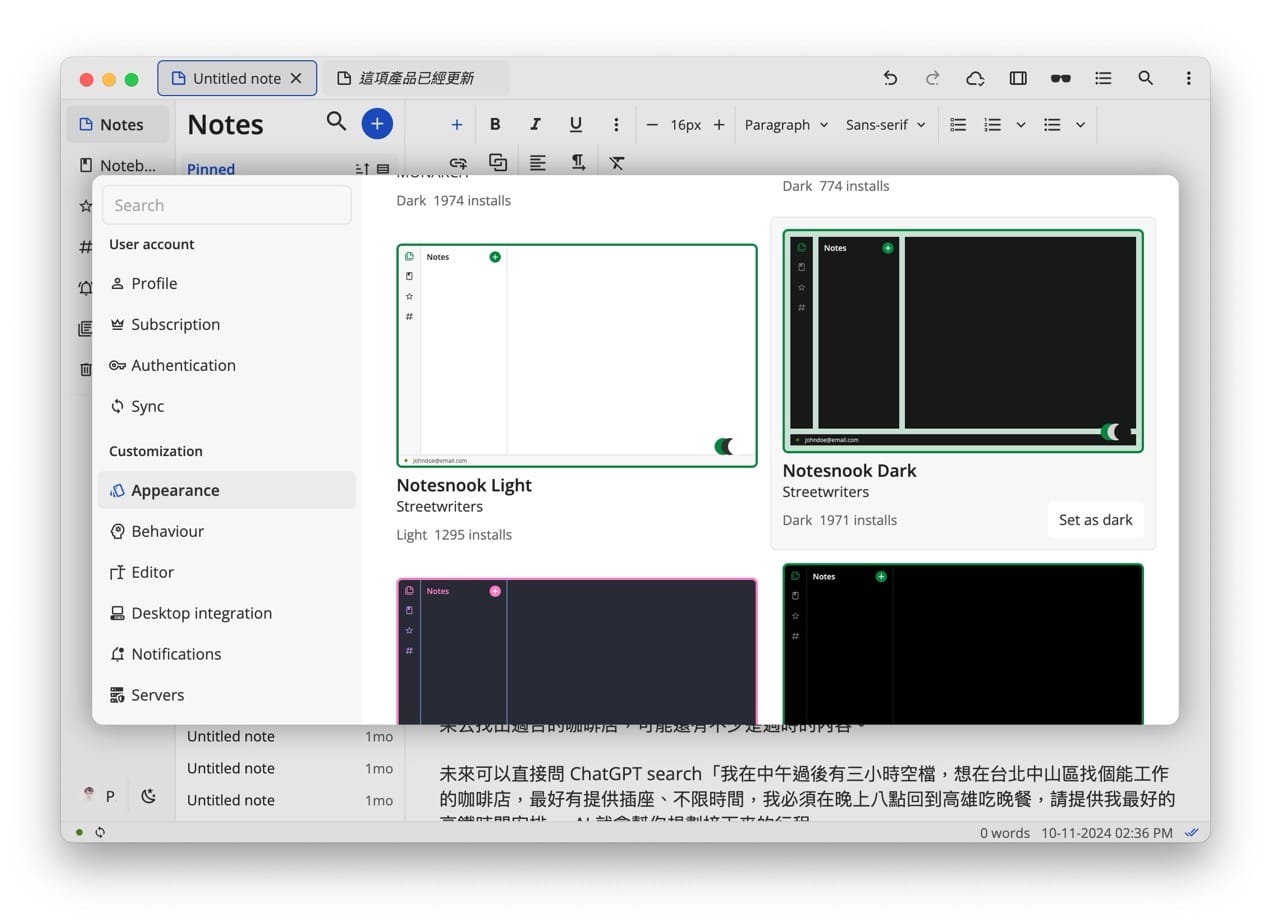The height and width of the screenshot is (920, 1280).
Task: Click the overlapping squares icon beside the link icon
Action: pyautogui.click(x=498, y=162)
